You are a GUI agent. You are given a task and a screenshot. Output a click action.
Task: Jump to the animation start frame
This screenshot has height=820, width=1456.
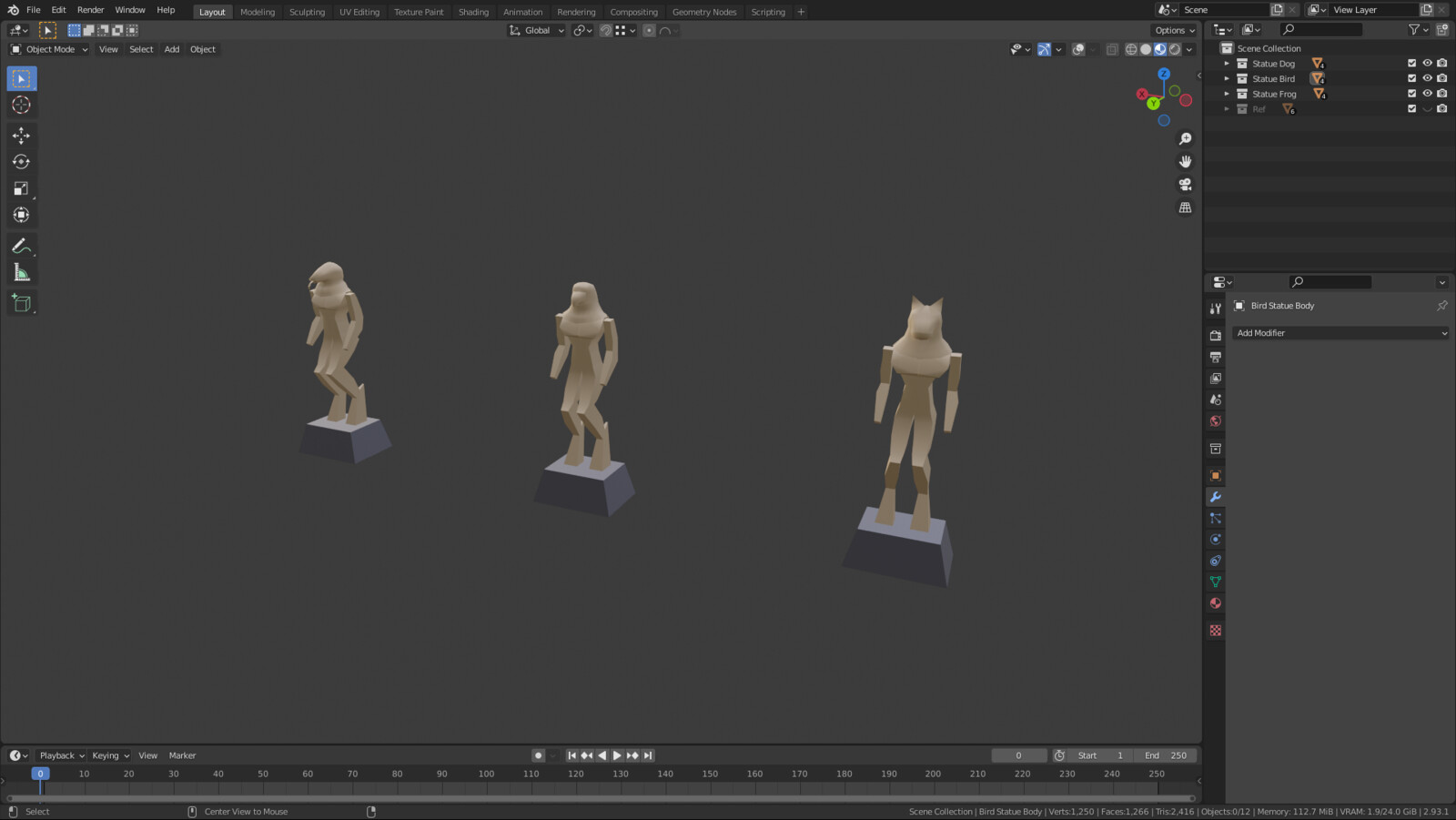pos(571,755)
